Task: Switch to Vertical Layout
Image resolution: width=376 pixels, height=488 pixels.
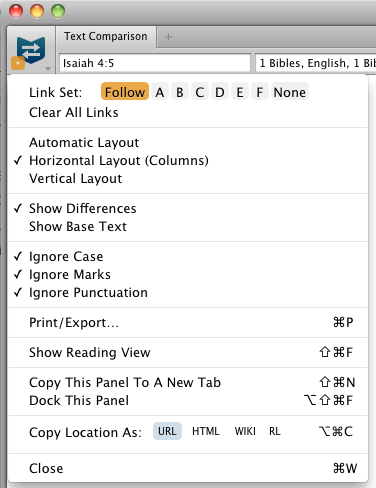Action: pos(76,178)
